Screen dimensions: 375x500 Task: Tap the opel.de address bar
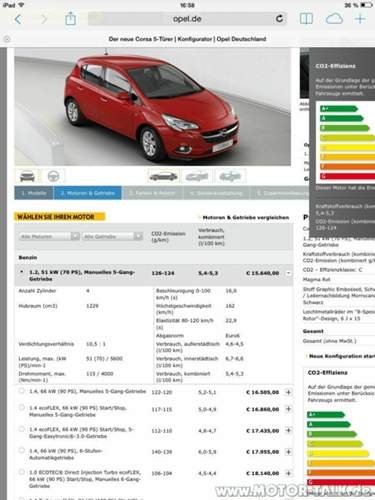pos(187,19)
